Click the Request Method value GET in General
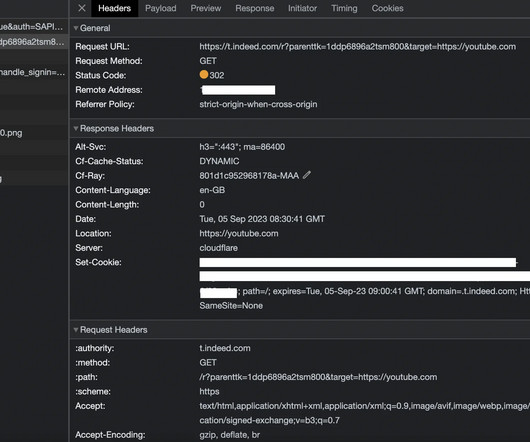The image size is (530, 442). point(208,61)
